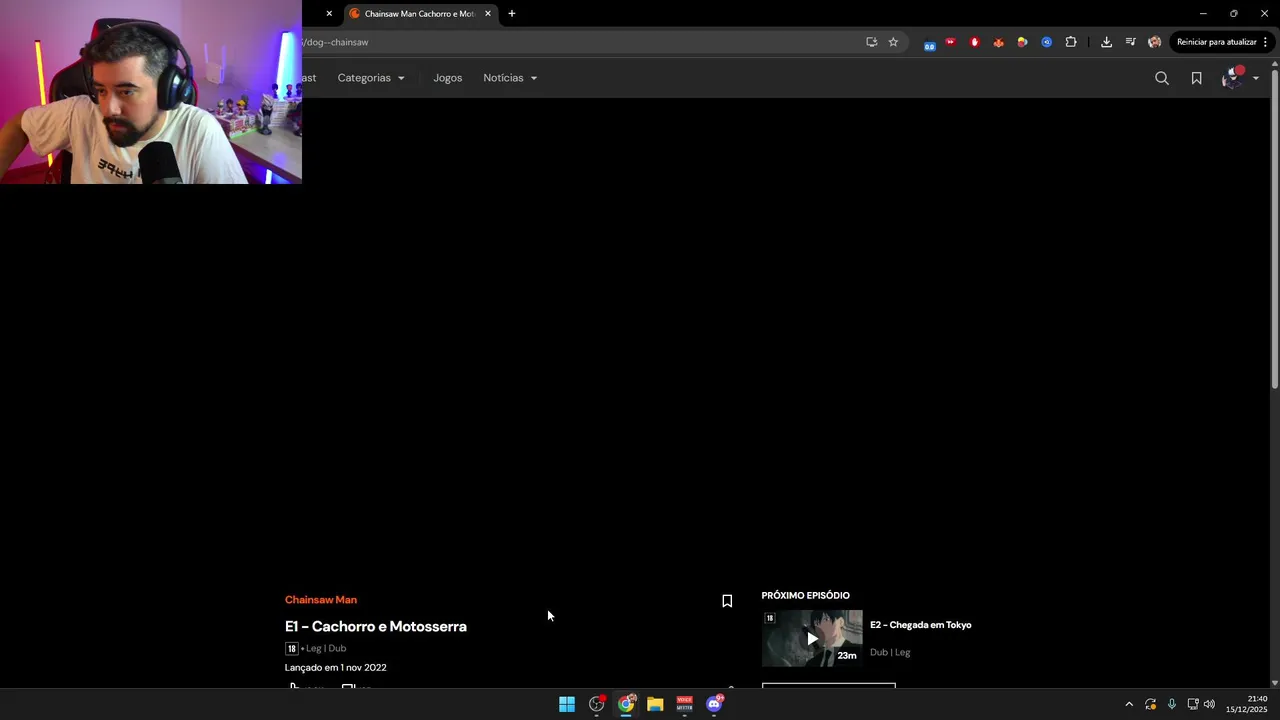Screen dimensions: 1280x720
Task: Bookmark this page with star icon
Action: pos(893,42)
